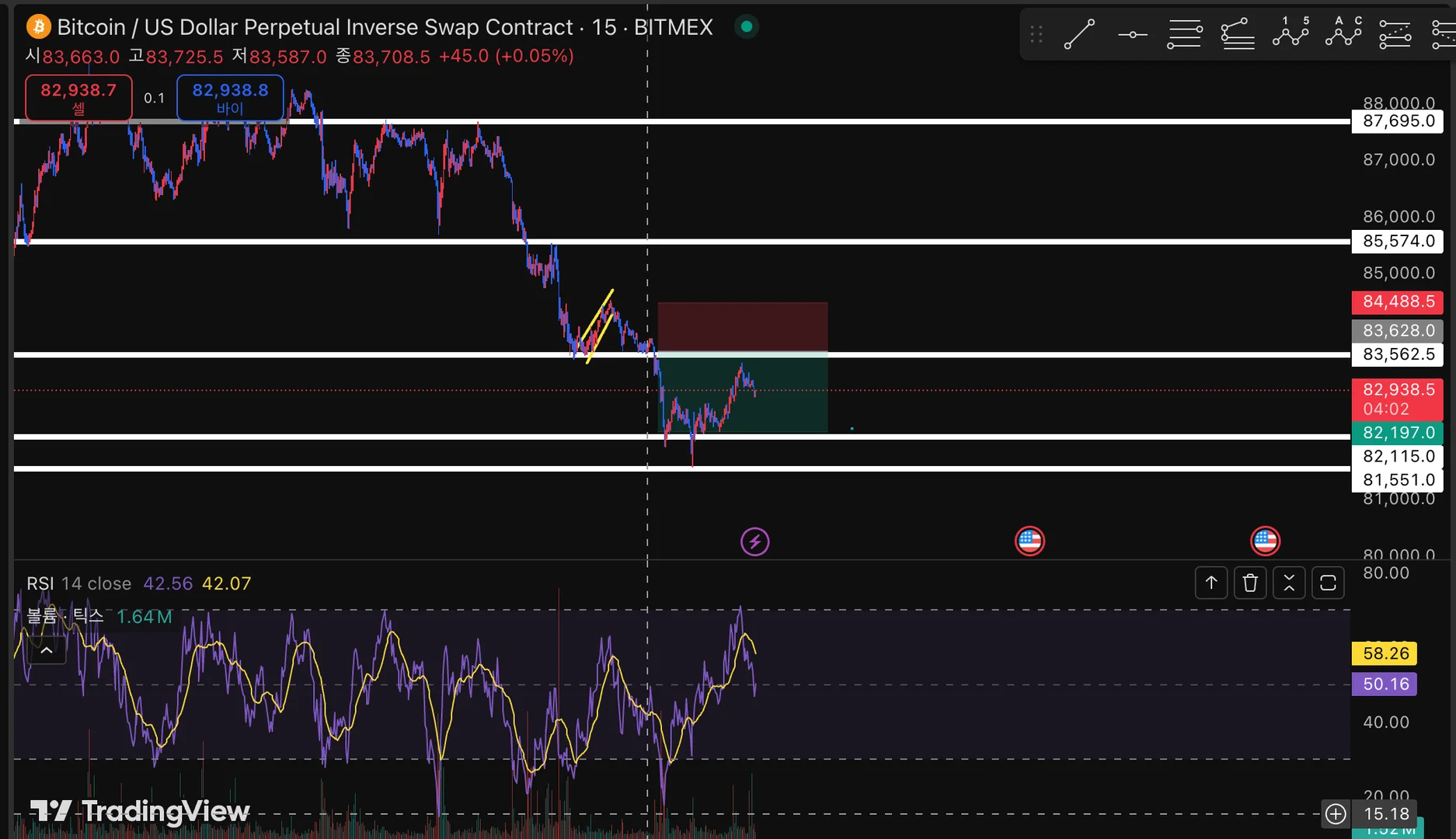Click the low price value 83,587.0
The height and width of the screenshot is (839, 1456).
coord(288,57)
